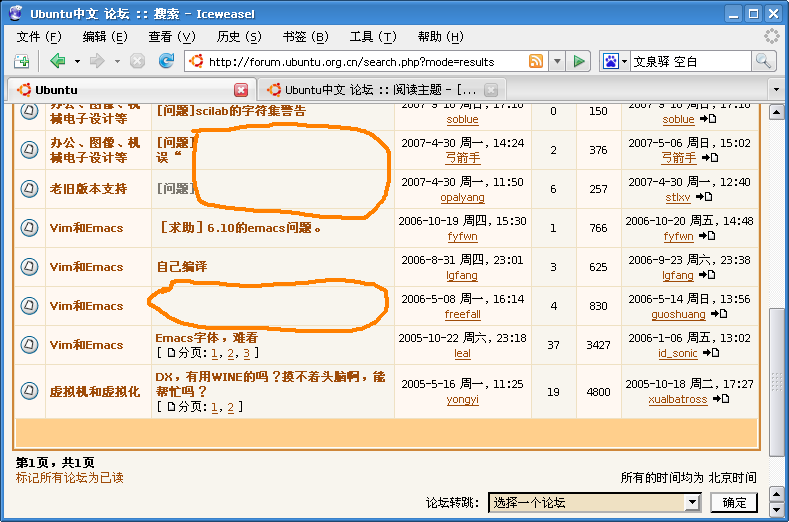This screenshot has width=789, height=522.
Task: Open a new tab with the green plus icon
Action: click(22, 61)
